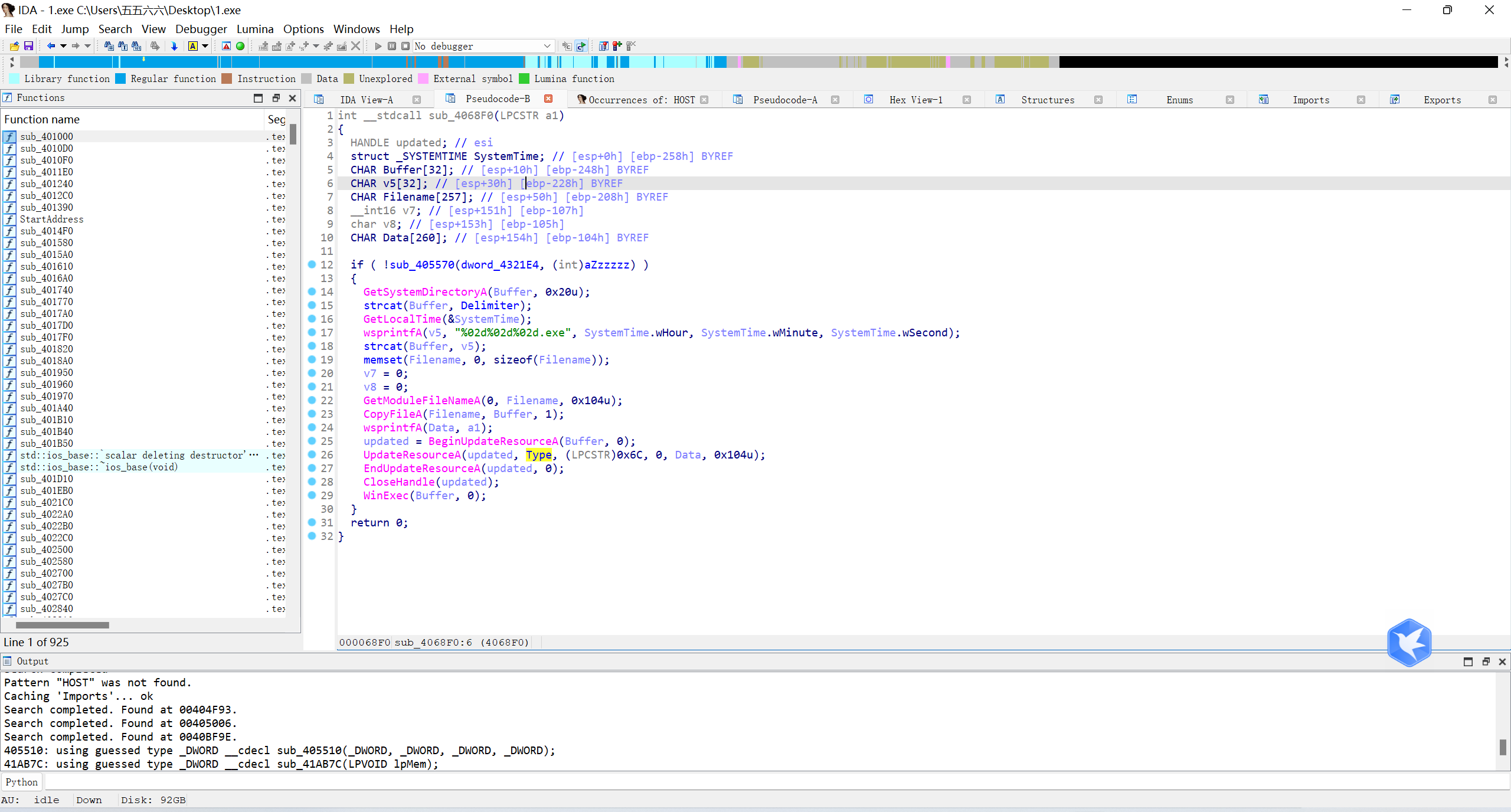Save the database with the disk icon
This screenshot has height=812, width=1511.
[x=28, y=46]
